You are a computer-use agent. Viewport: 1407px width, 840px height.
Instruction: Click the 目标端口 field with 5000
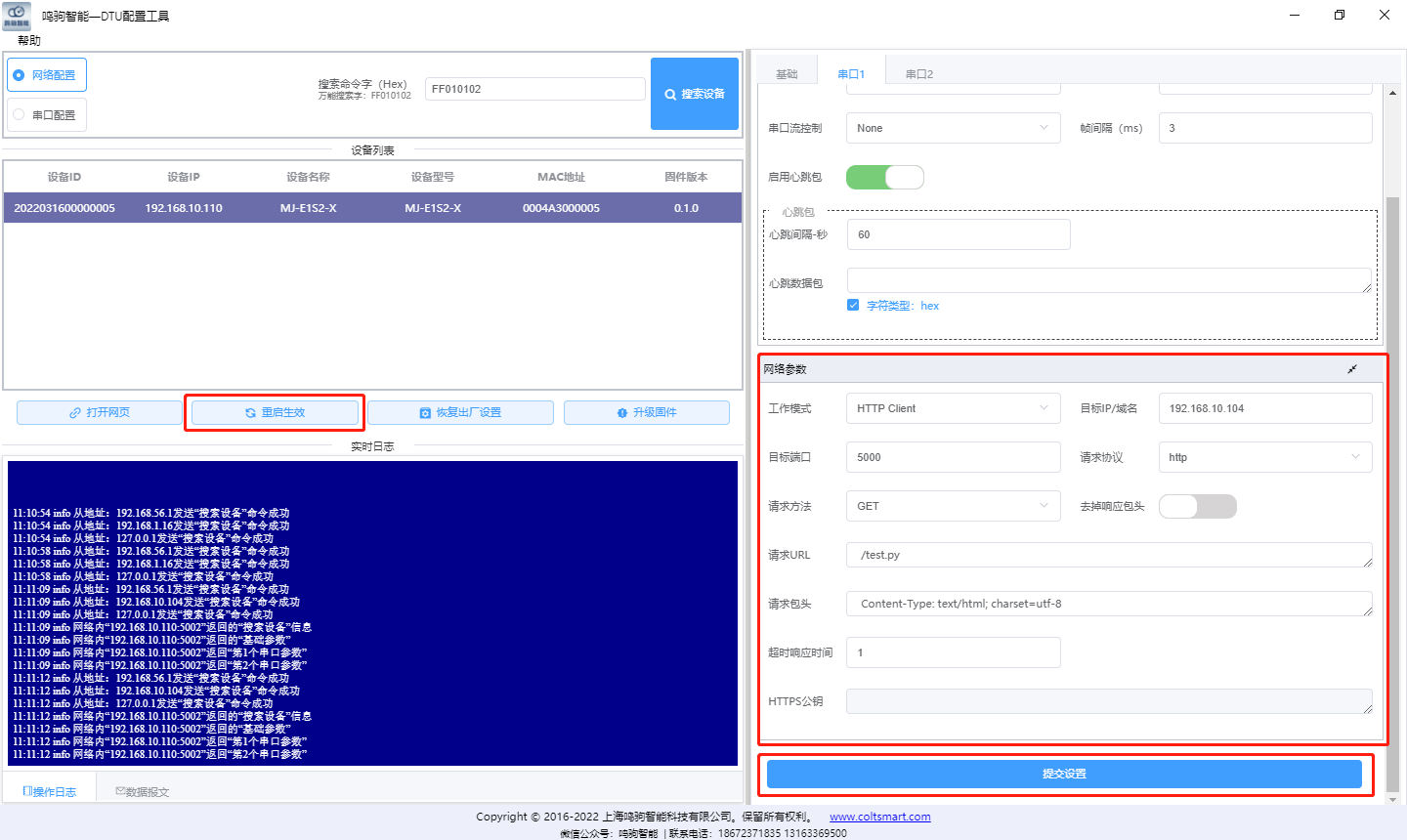click(954, 457)
